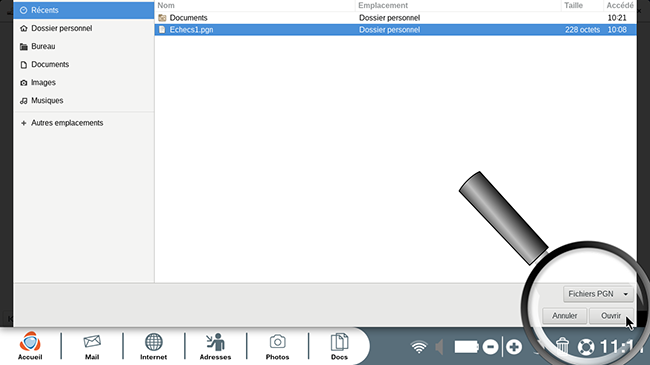Screen dimensions: 650x365
Task: Click the 10:21 access time cell
Action: (x=617, y=18)
